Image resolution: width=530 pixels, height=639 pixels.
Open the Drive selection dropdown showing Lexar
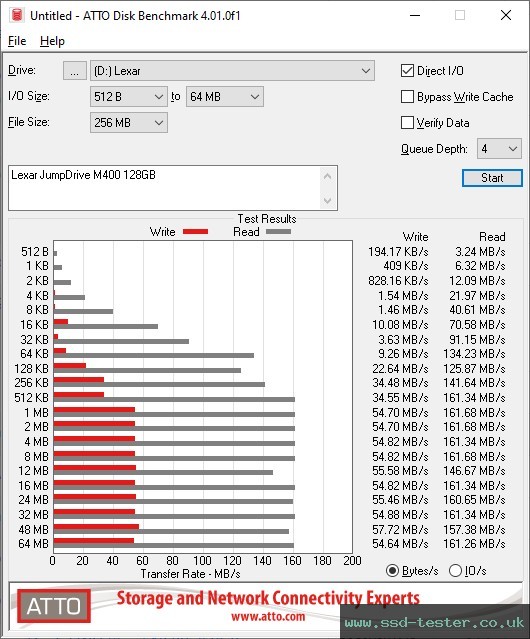tap(232, 71)
